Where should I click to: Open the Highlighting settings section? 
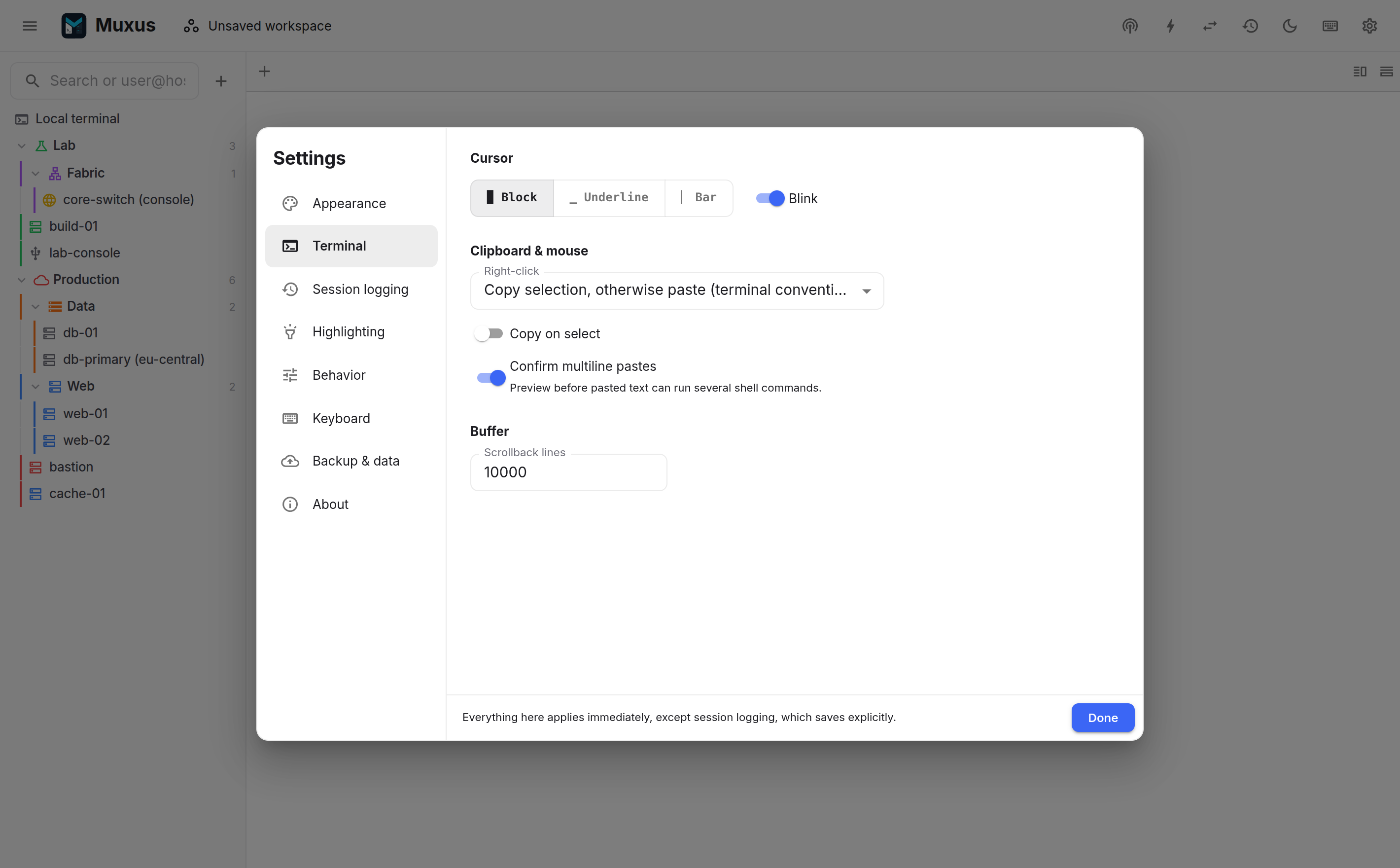coord(351,332)
